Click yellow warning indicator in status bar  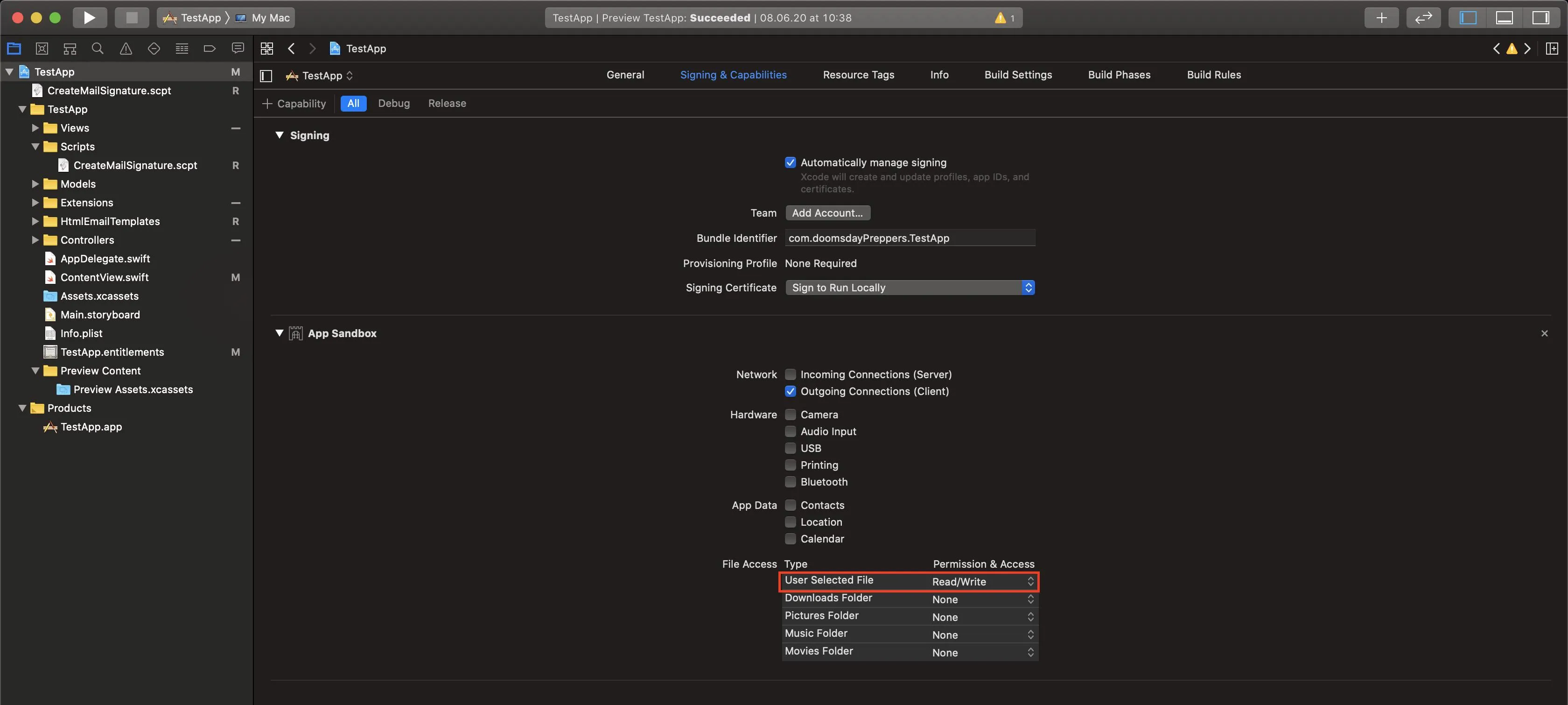(x=1000, y=18)
